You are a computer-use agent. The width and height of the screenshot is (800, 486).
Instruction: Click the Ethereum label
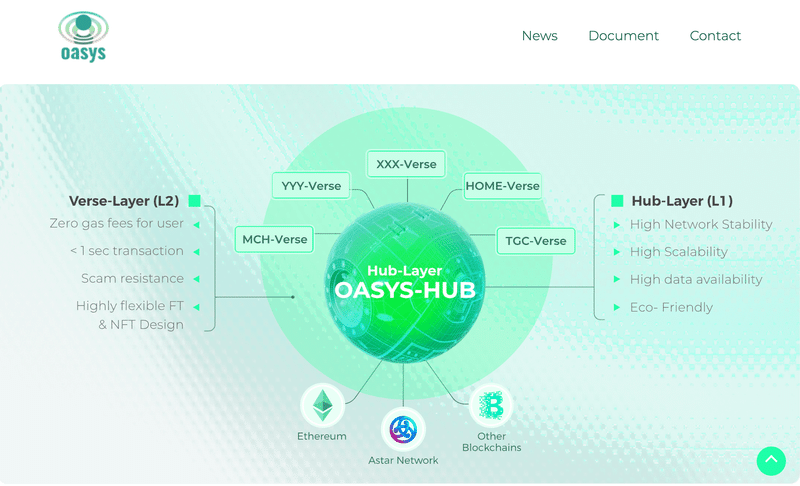coord(321,437)
